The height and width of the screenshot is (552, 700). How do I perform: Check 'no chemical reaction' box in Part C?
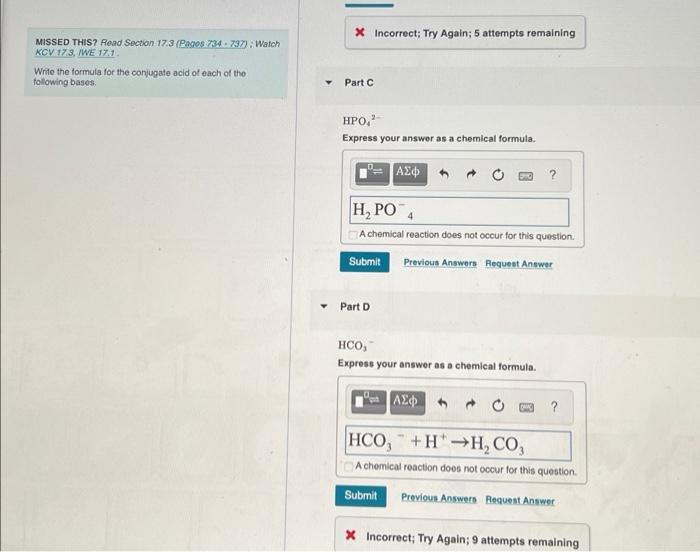[353, 234]
